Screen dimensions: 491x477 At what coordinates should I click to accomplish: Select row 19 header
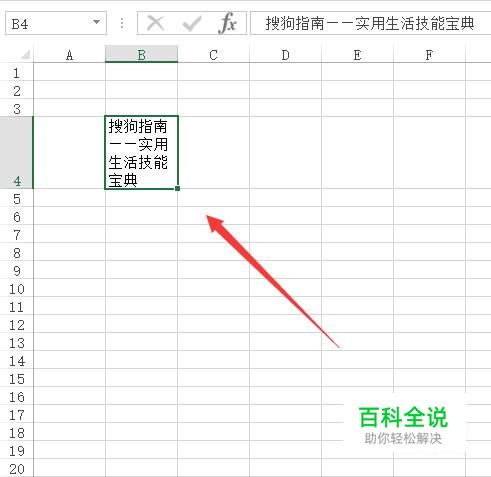[x=17, y=450]
